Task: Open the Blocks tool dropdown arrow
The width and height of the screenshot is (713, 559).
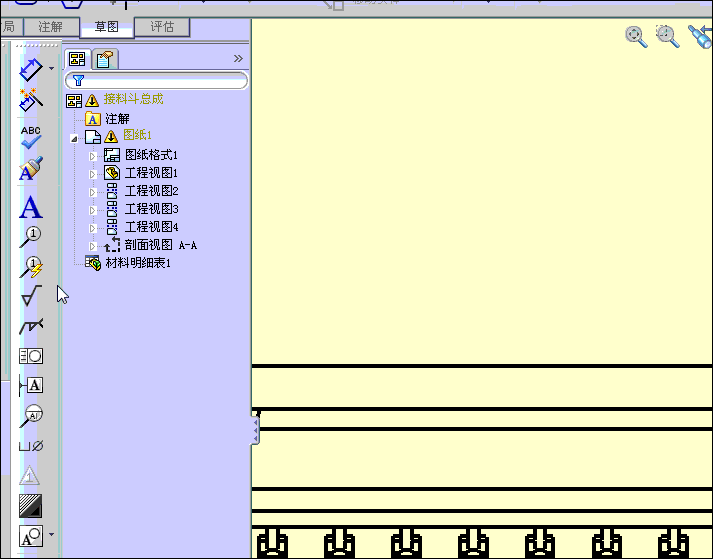Action: pos(51,535)
